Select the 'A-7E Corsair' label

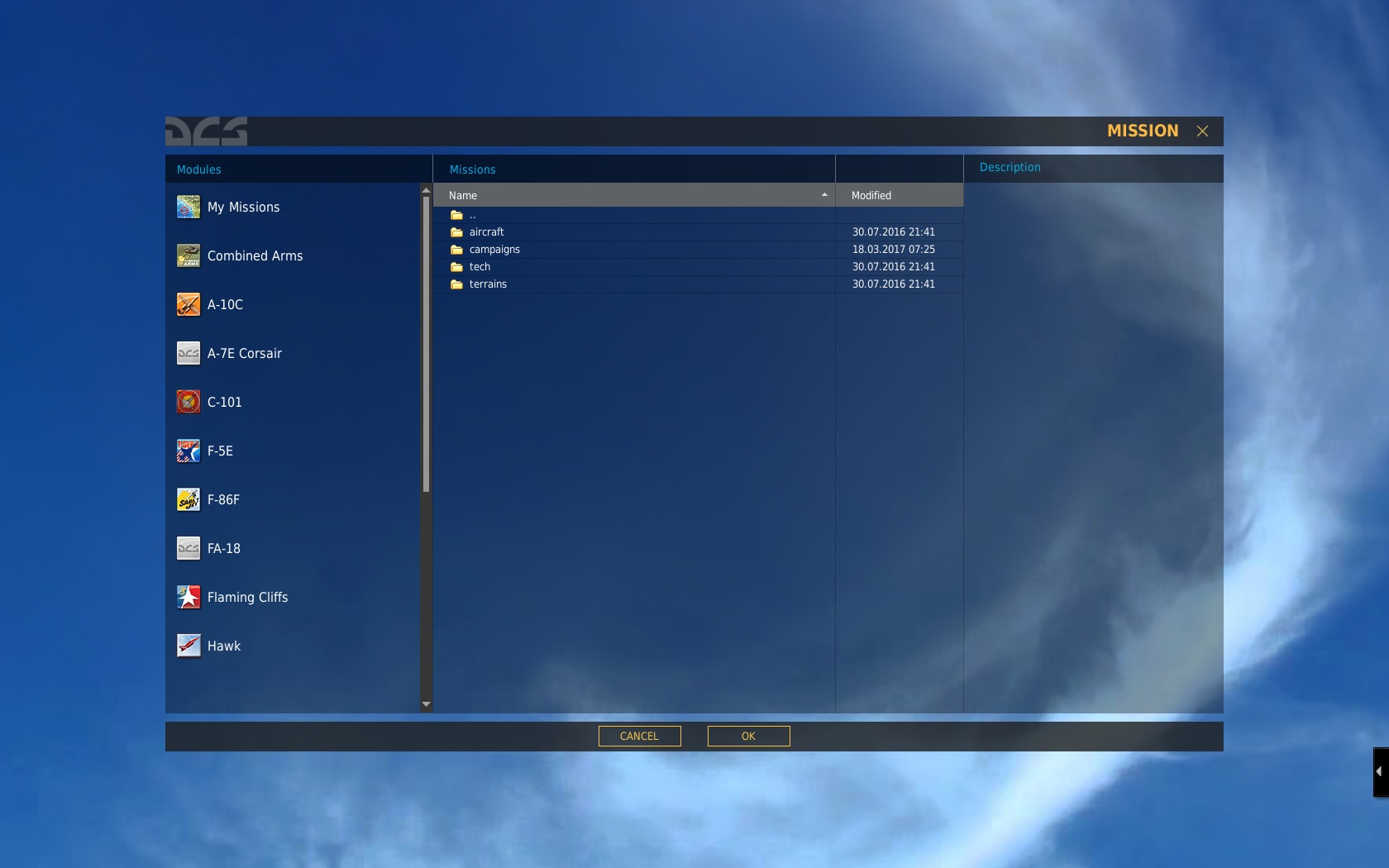[x=245, y=353]
